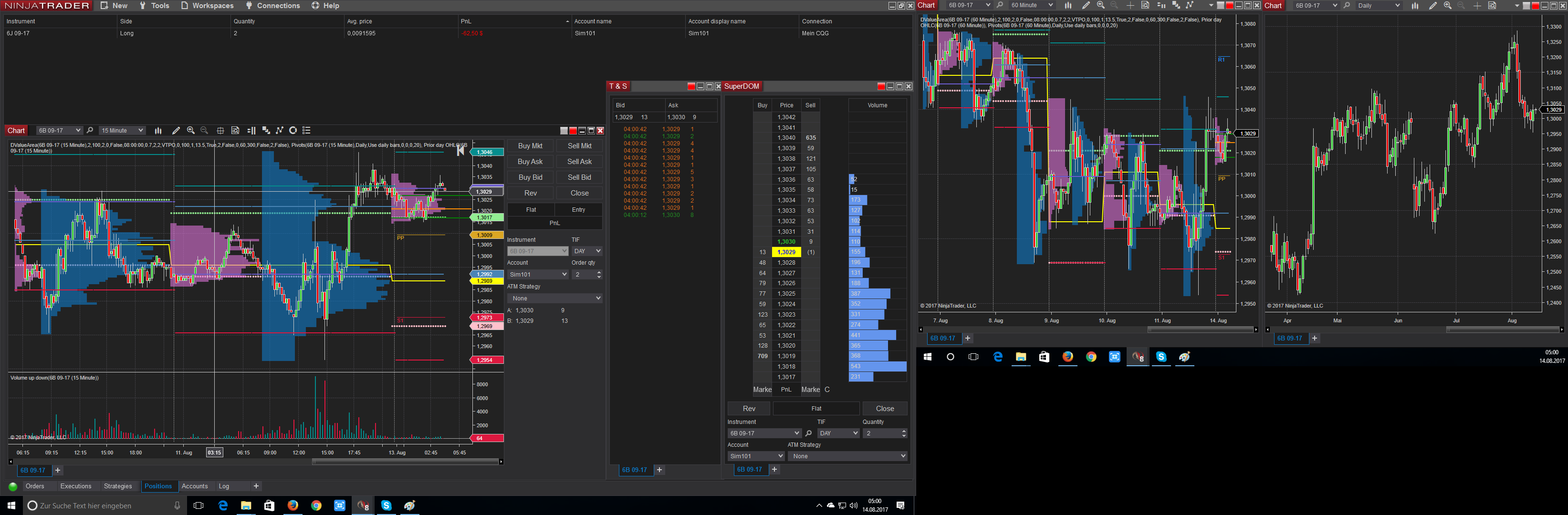This screenshot has height=515, width=1568.
Task: Click stacked-squares icon in 15 Minute chart toolbar
Action: click(x=265, y=131)
